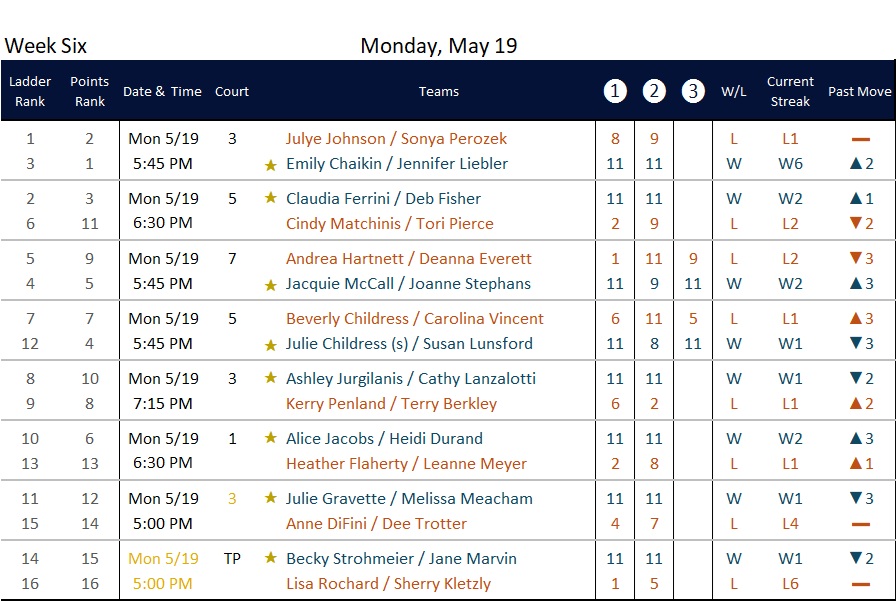
Task: Select team Julye Johnson / Sonya Perozek
Action: (x=396, y=139)
